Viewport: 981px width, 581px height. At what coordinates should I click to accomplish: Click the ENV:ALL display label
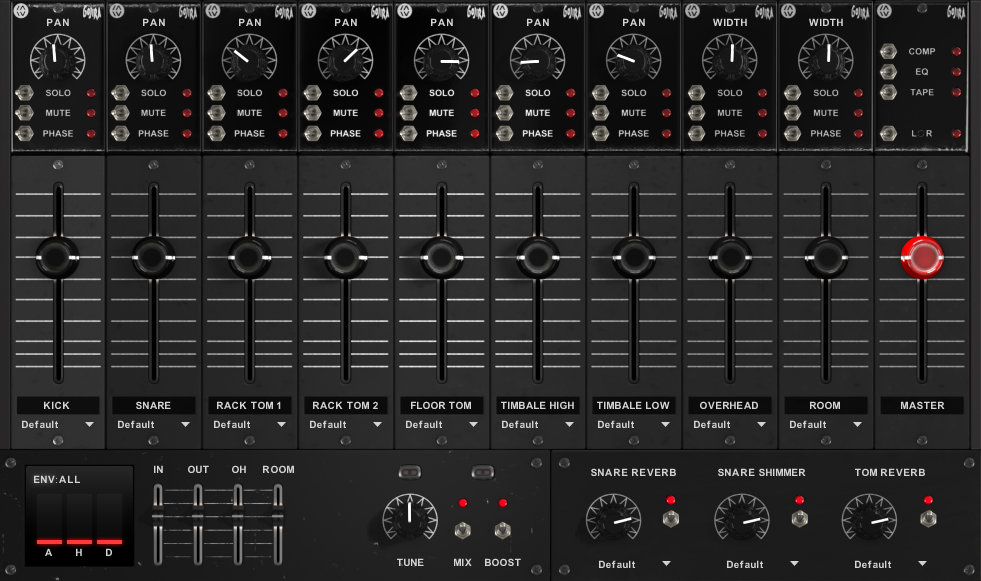tap(57, 480)
